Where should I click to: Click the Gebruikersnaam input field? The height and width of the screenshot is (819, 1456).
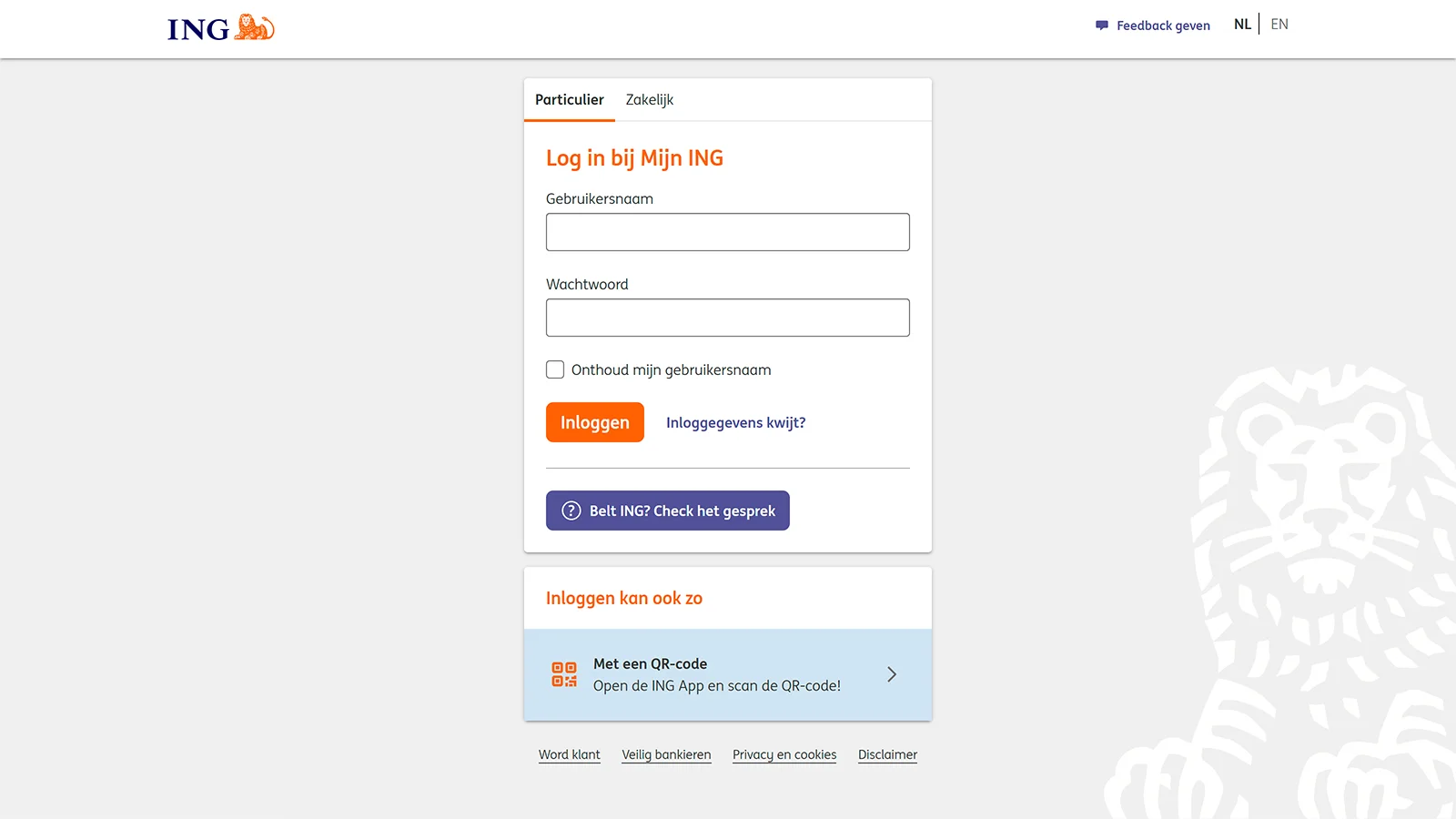point(727,232)
